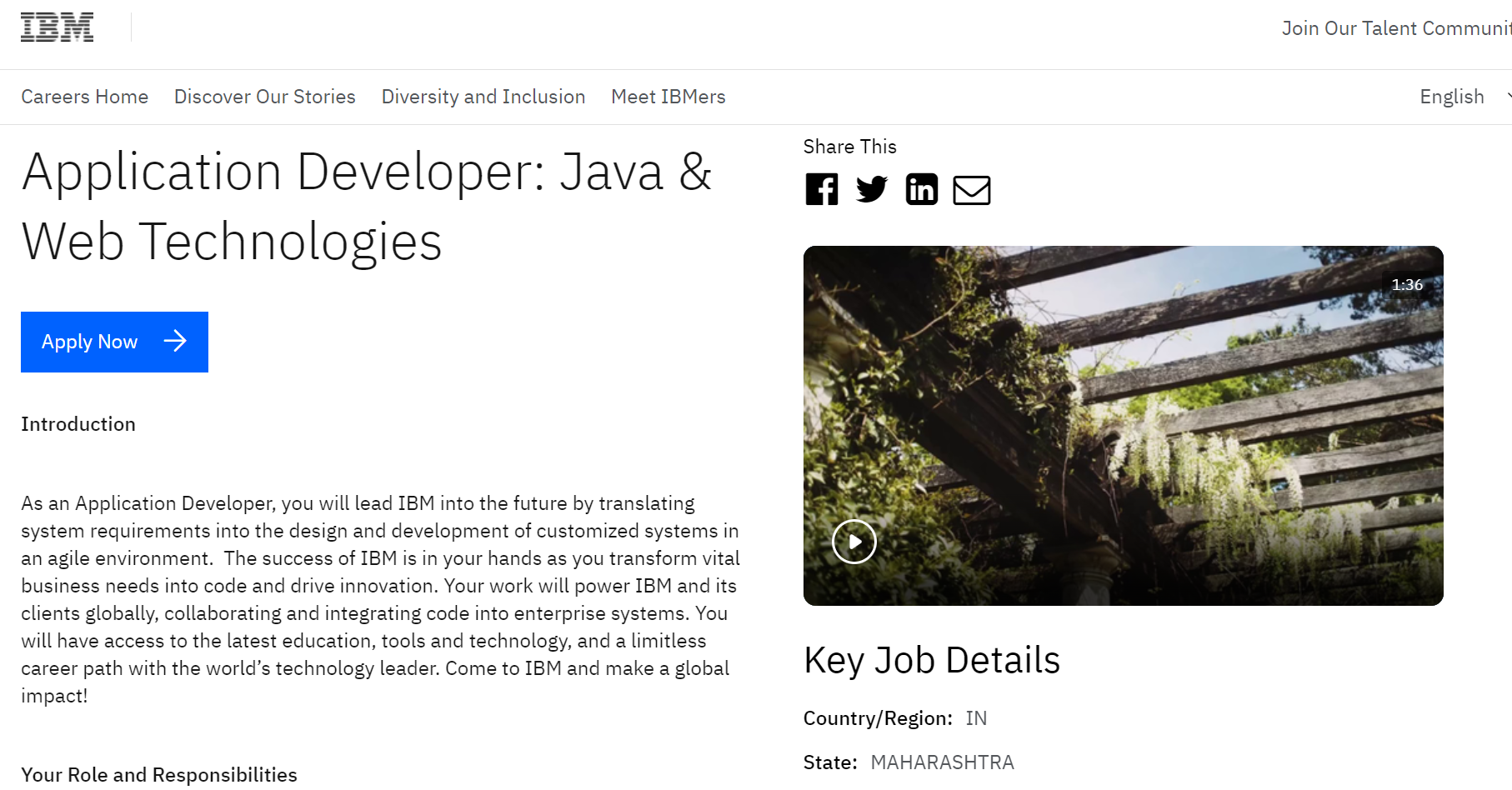This screenshot has width=1512, height=790.
Task: Play the video with the circular play button
Action: [854, 542]
